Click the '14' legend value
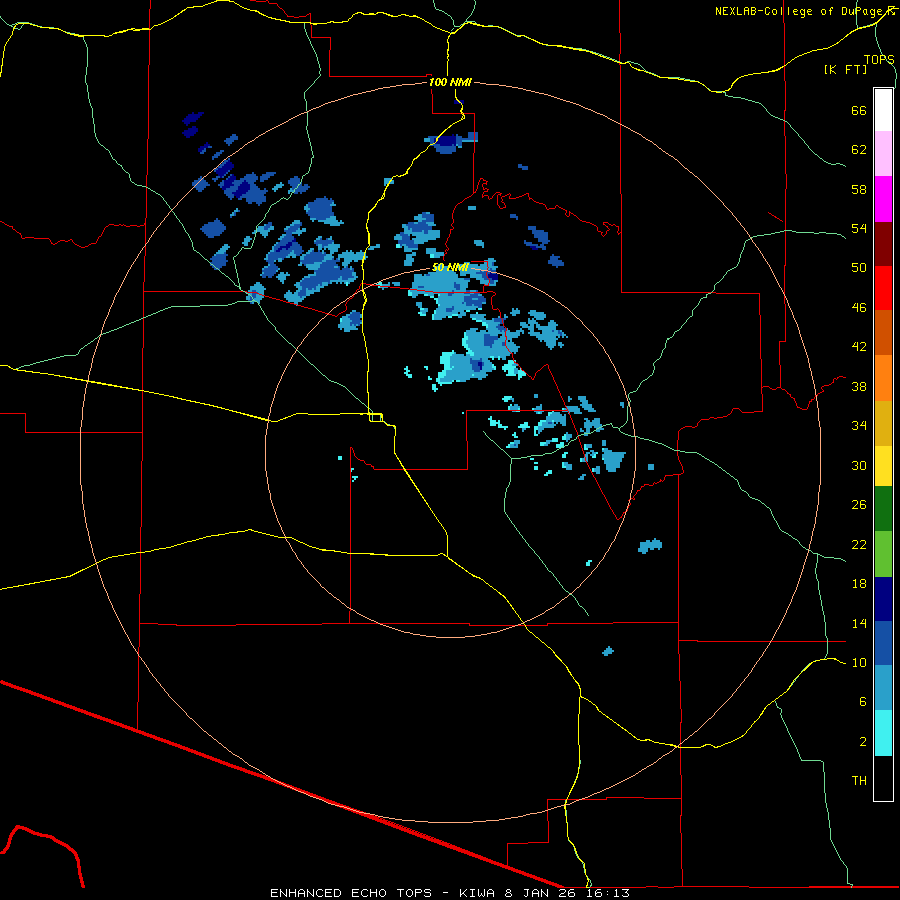The width and height of the screenshot is (900, 900). 859,623
